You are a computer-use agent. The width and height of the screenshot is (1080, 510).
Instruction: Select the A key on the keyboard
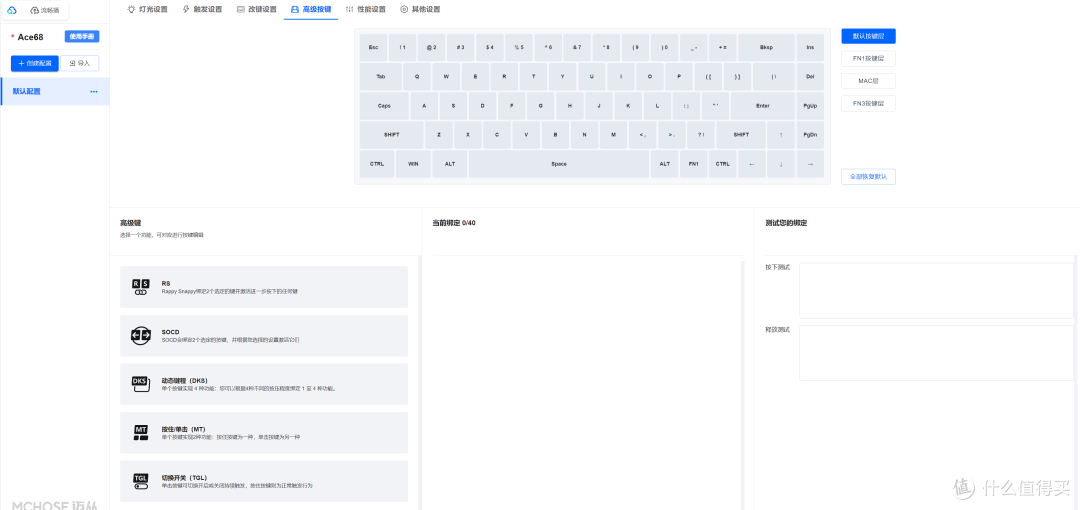[x=424, y=106]
